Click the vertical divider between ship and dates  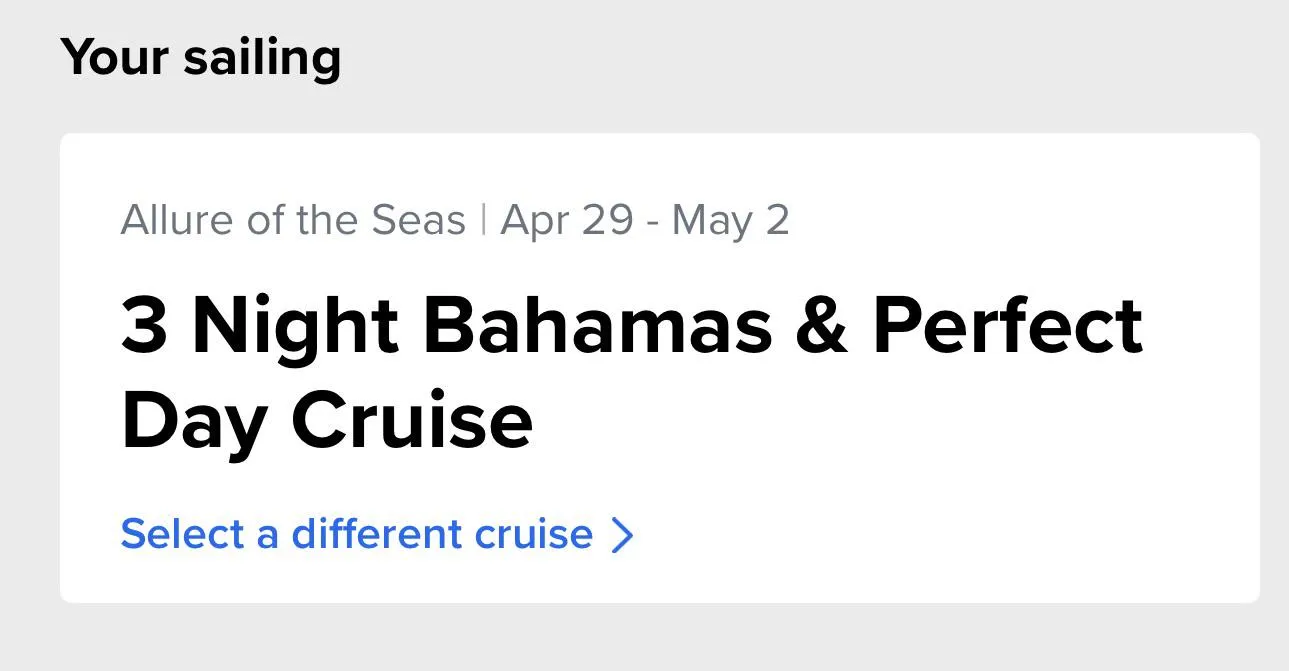pos(484,220)
